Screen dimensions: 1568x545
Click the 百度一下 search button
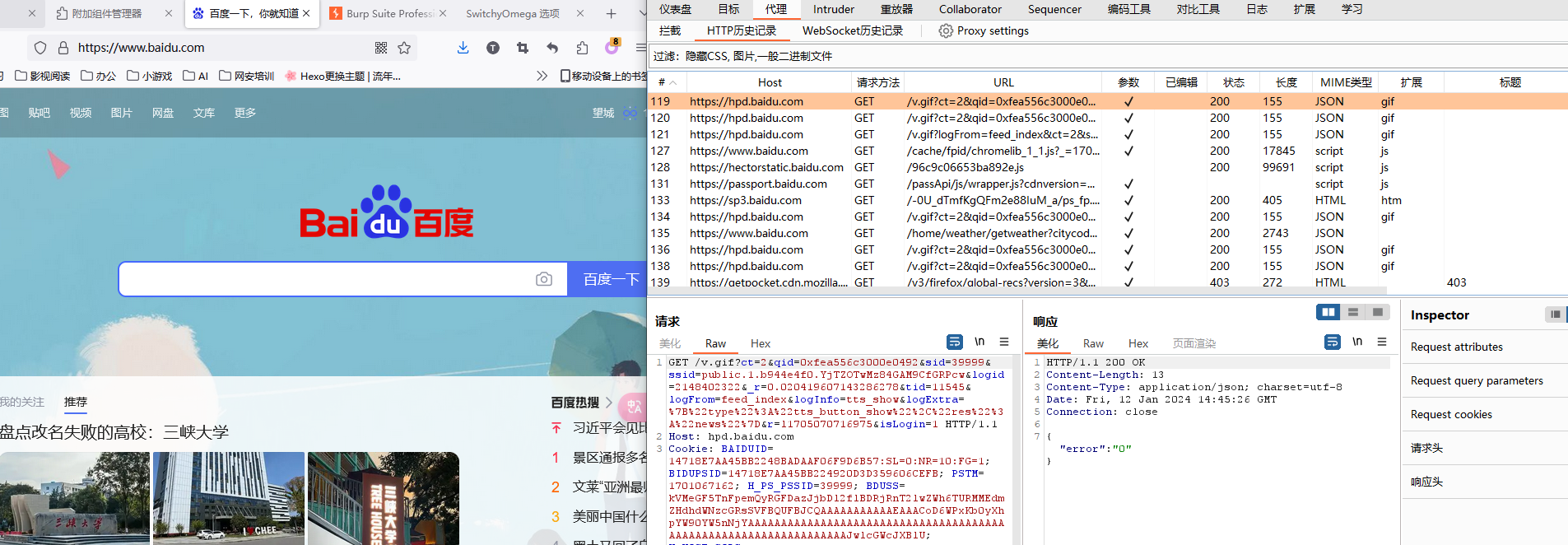click(x=608, y=279)
